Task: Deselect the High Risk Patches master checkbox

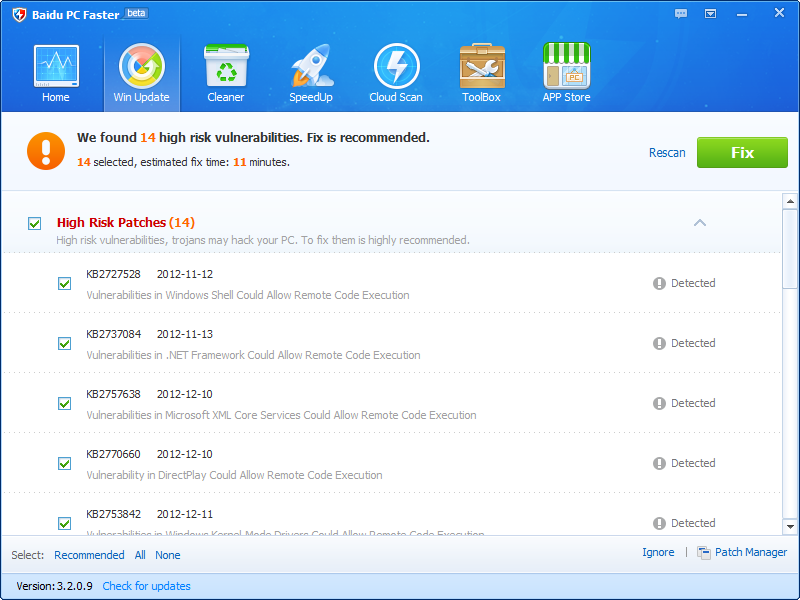Action: [35, 222]
